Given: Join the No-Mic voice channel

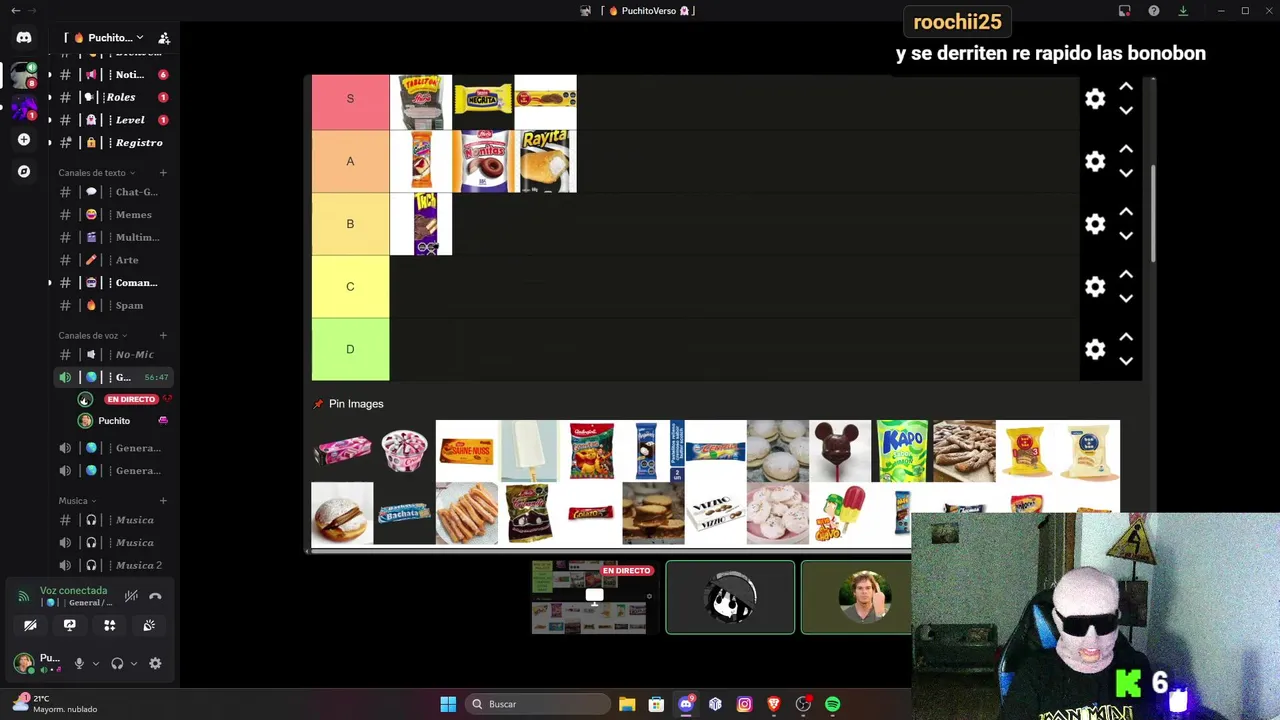Looking at the screenshot, I should tap(112, 354).
